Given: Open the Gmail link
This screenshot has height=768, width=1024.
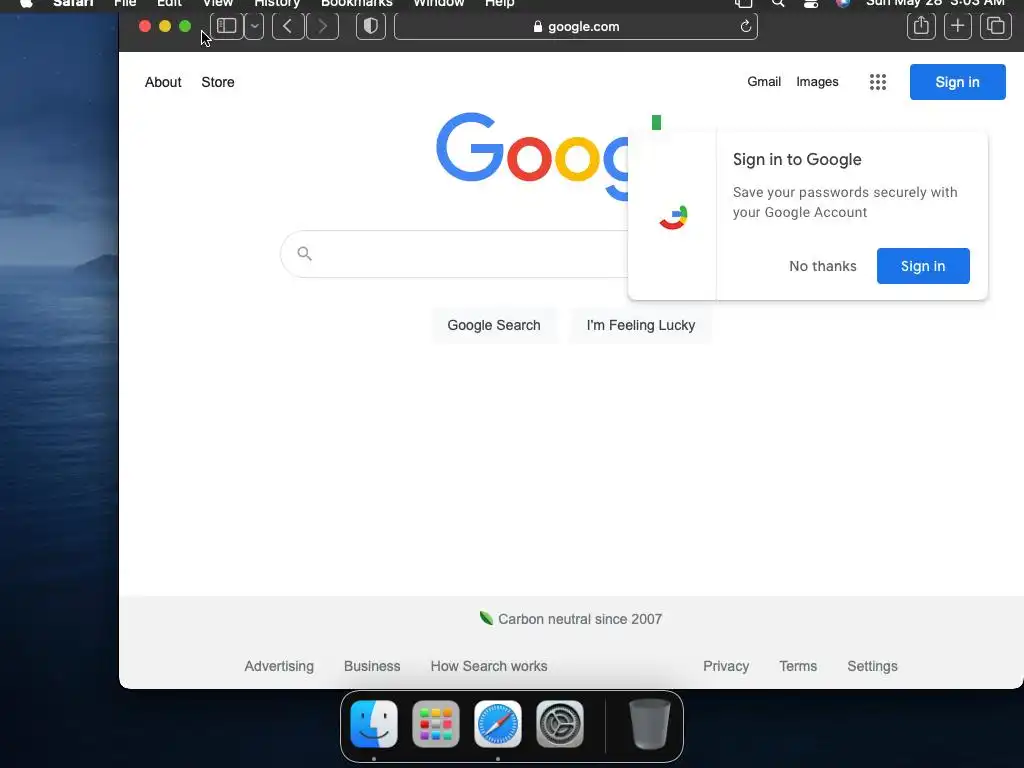Looking at the screenshot, I should click(x=764, y=82).
